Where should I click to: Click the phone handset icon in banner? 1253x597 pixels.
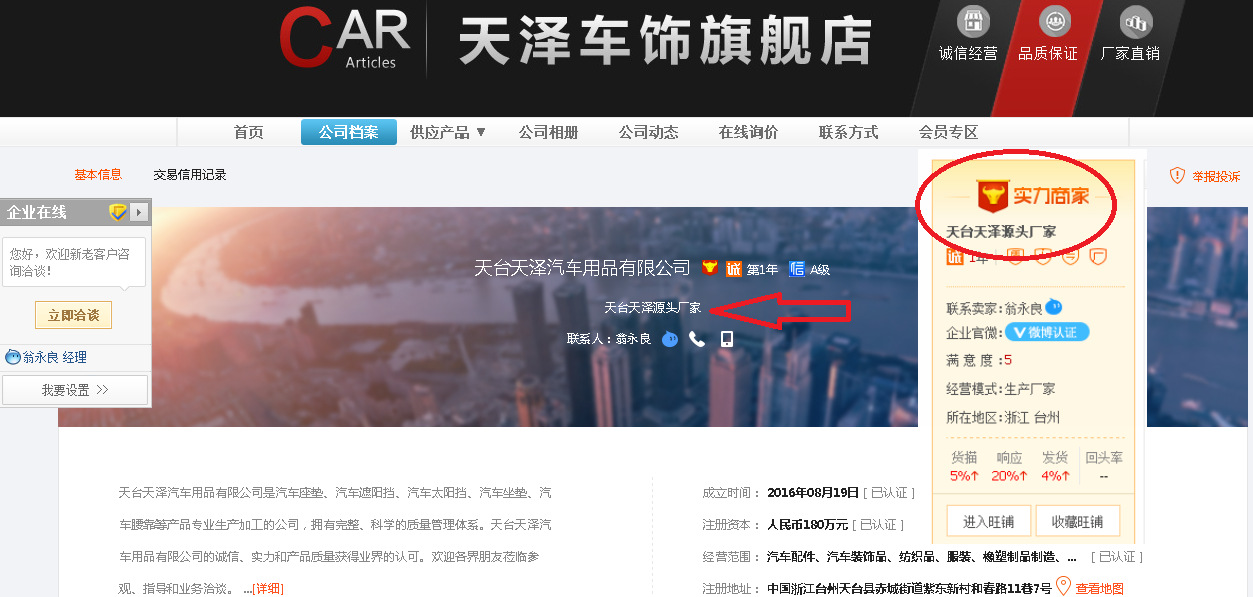[x=697, y=339]
